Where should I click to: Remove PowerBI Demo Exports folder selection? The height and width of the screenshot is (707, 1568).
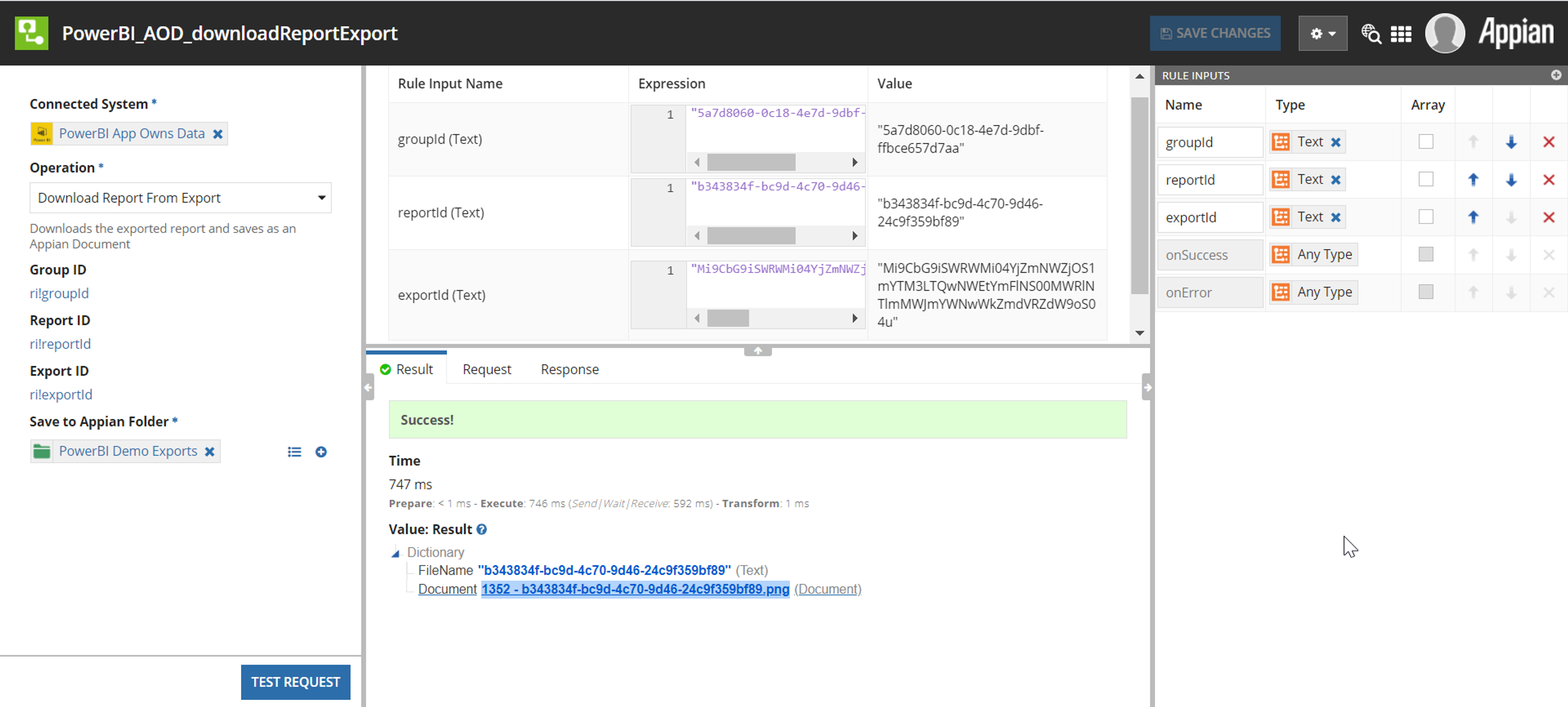point(209,451)
